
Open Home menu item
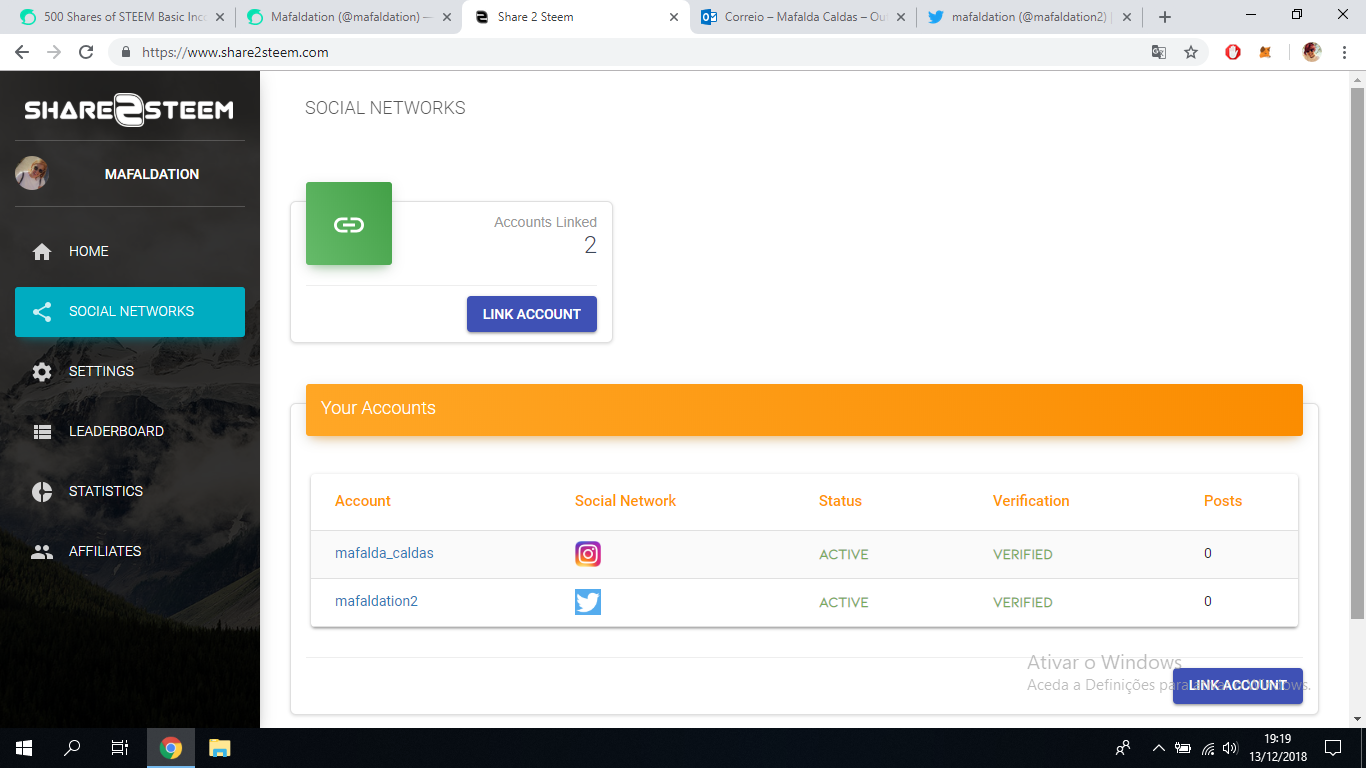click(x=130, y=252)
